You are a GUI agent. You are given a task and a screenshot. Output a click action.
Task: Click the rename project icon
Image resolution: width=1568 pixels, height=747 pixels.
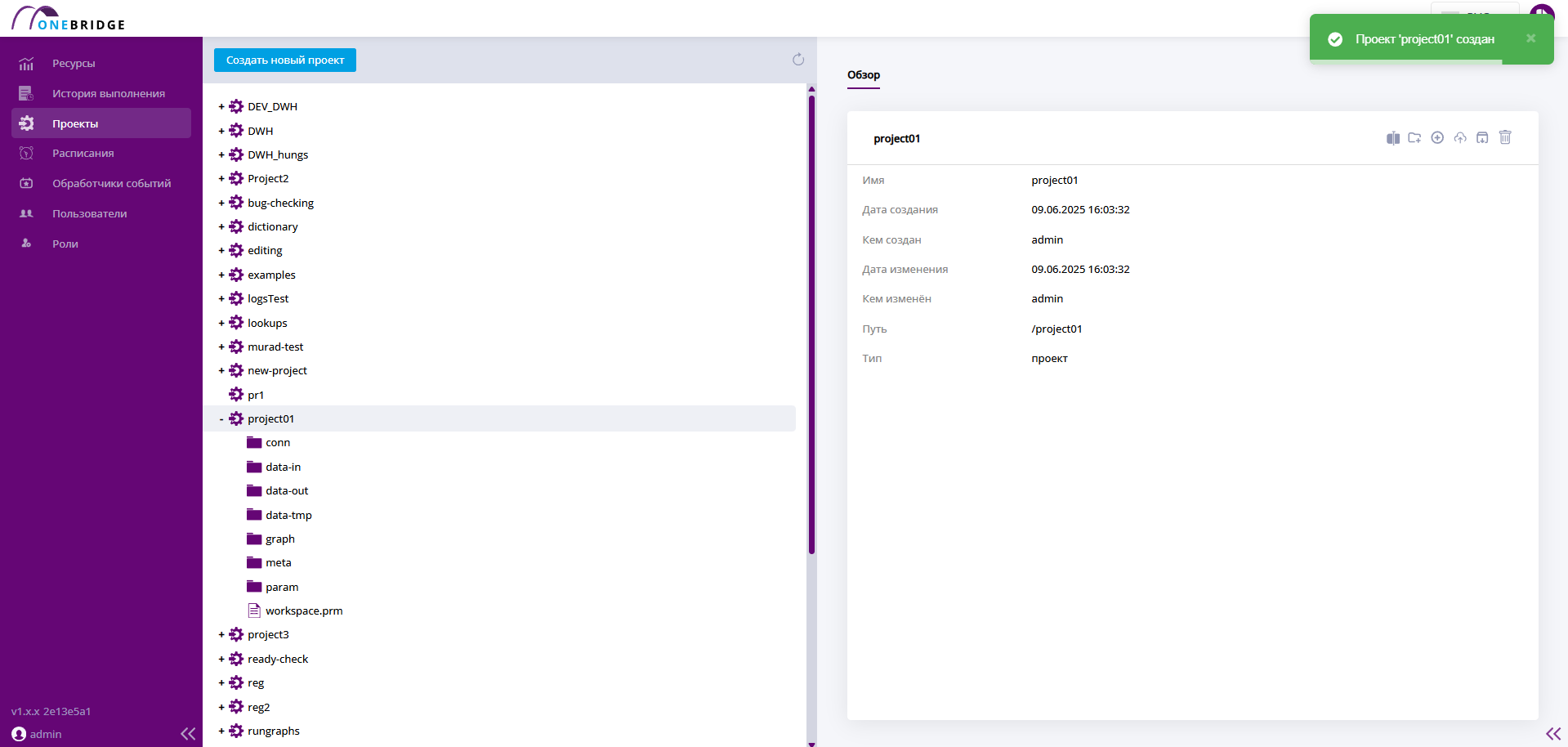pos(1392,138)
